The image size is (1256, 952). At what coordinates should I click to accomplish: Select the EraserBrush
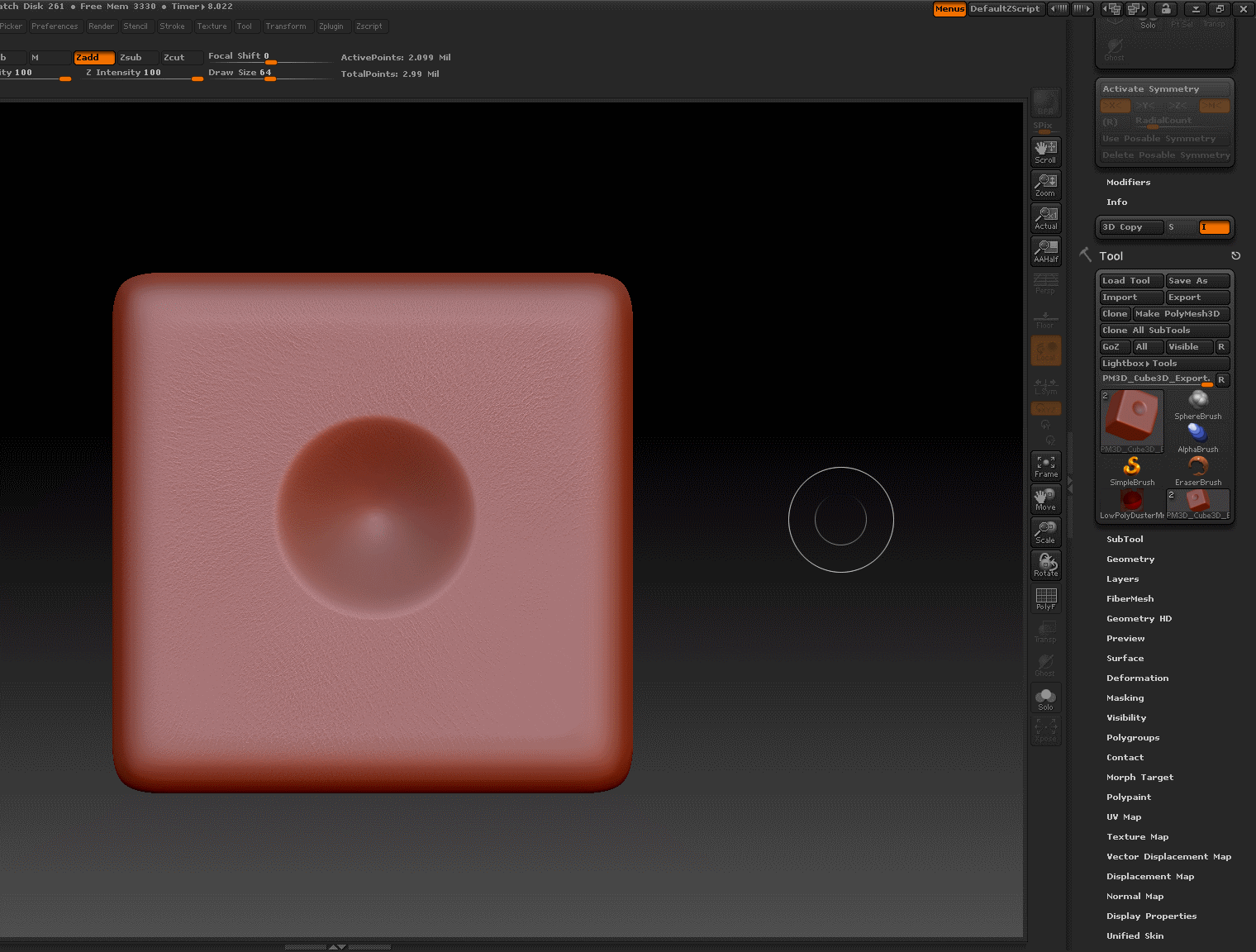tap(1198, 469)
